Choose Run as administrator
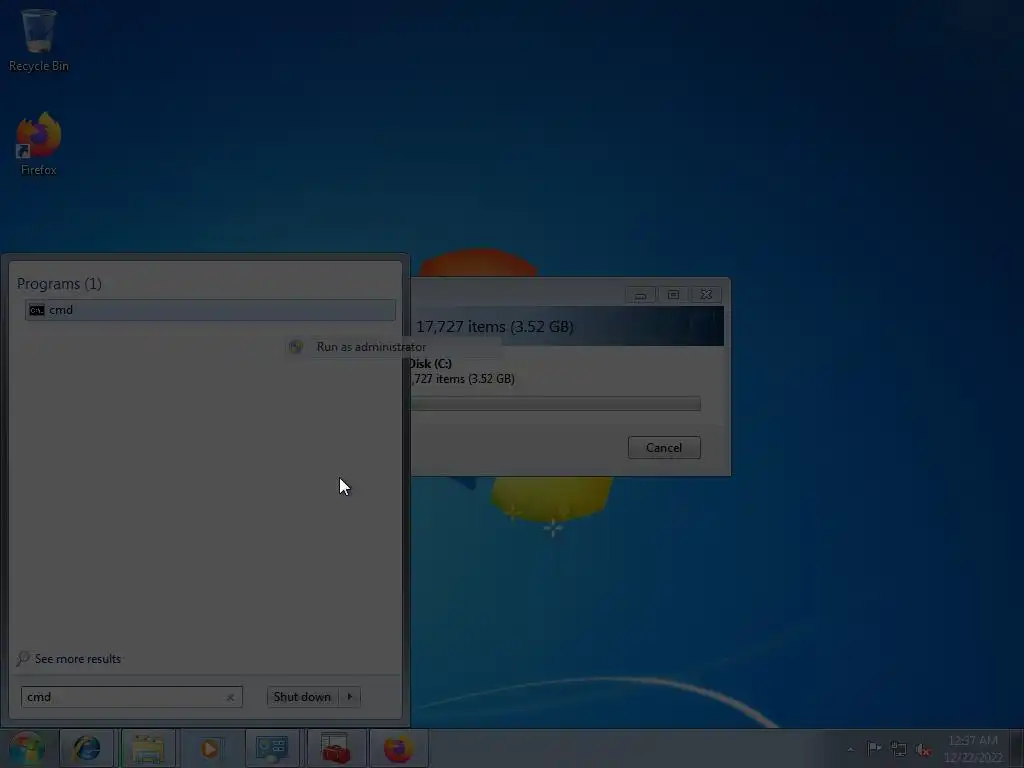1024x768 pixels. 393,347
